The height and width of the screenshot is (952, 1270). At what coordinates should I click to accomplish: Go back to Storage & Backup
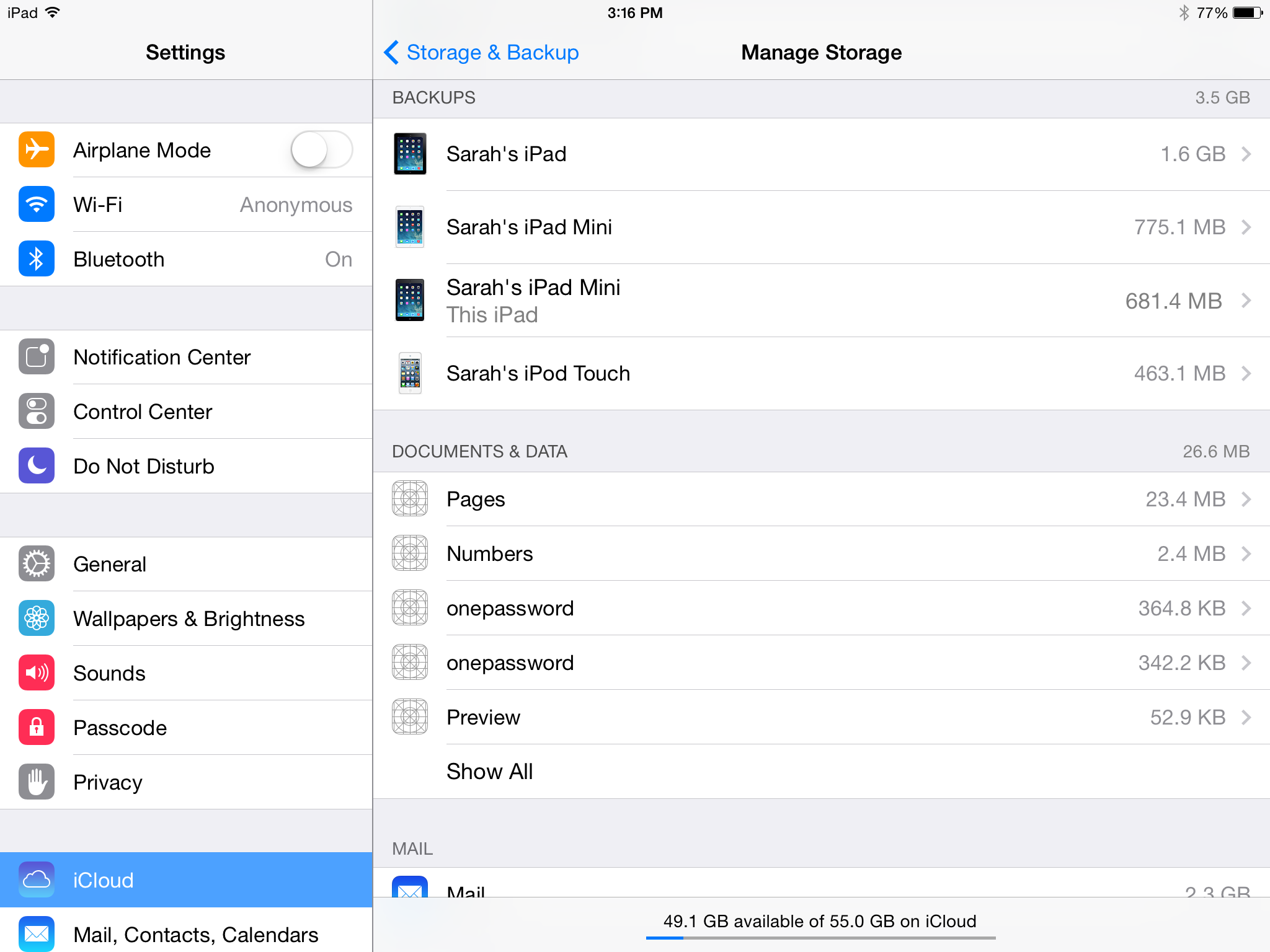[x=481, y=52]
